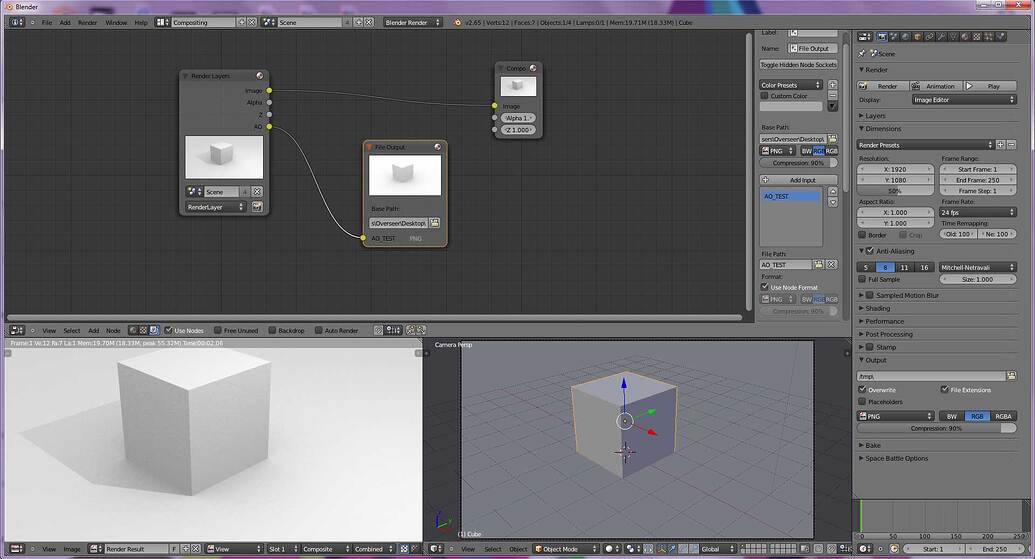Open the Particles properties icon
Image resolution: width=1035 pixels, height=559 pixels.
[x=988, y=37]
